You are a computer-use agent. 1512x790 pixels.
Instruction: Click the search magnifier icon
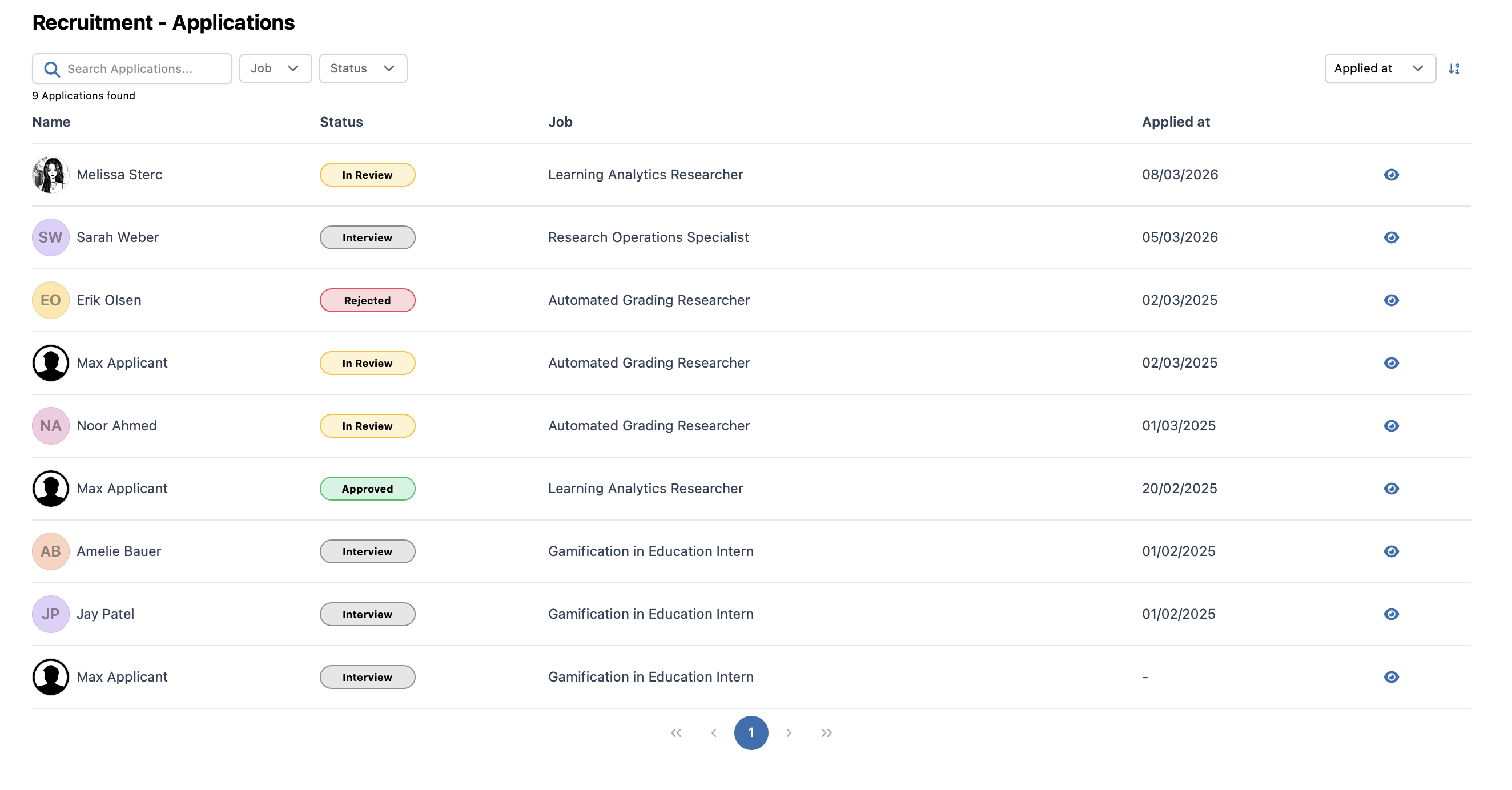[x=51, y=68]
